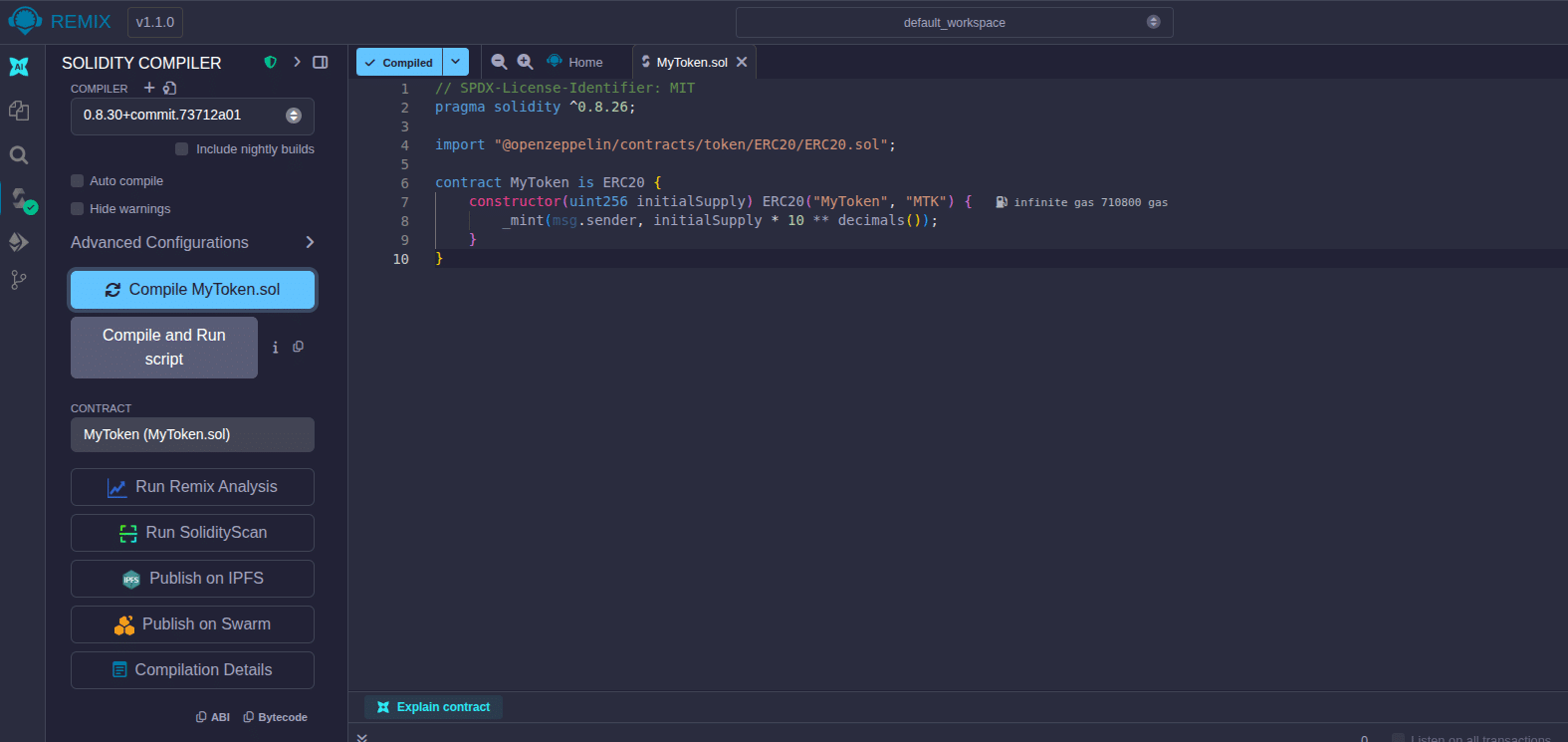
Task: Click the plus icon beside COMPILER
Action: click(149, 88)
